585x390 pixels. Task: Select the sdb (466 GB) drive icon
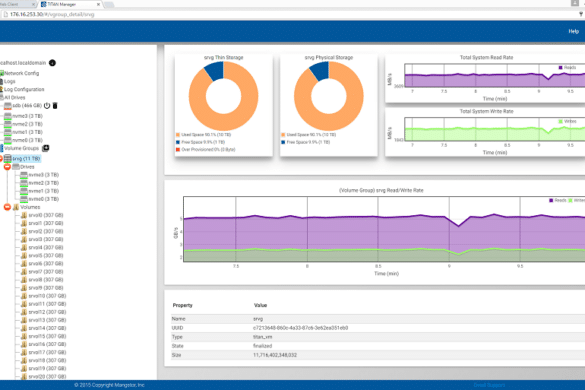click(x=7, y=106)
